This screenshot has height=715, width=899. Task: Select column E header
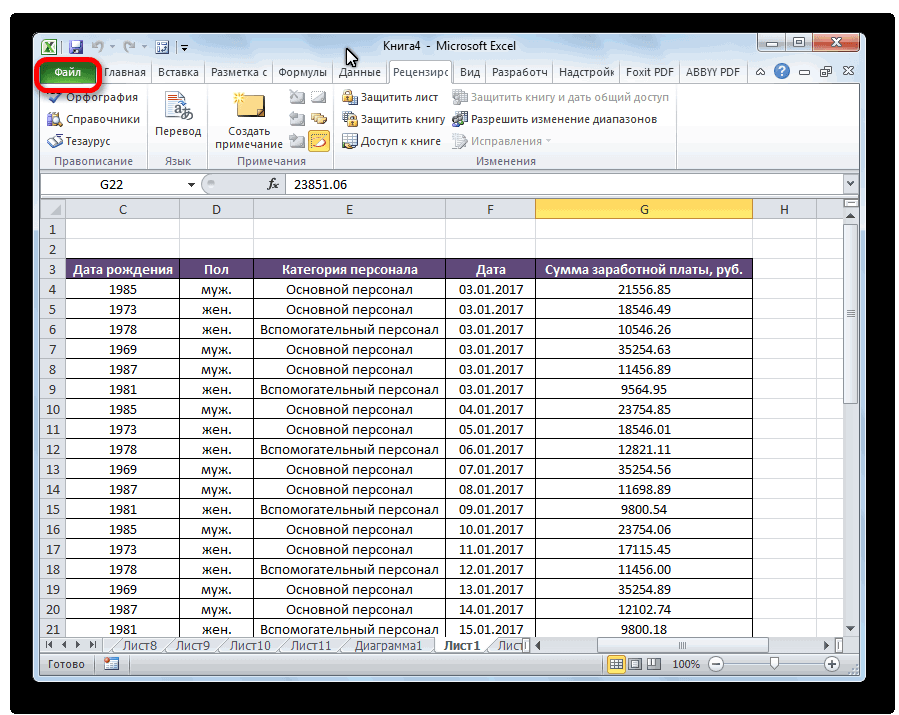349,209
